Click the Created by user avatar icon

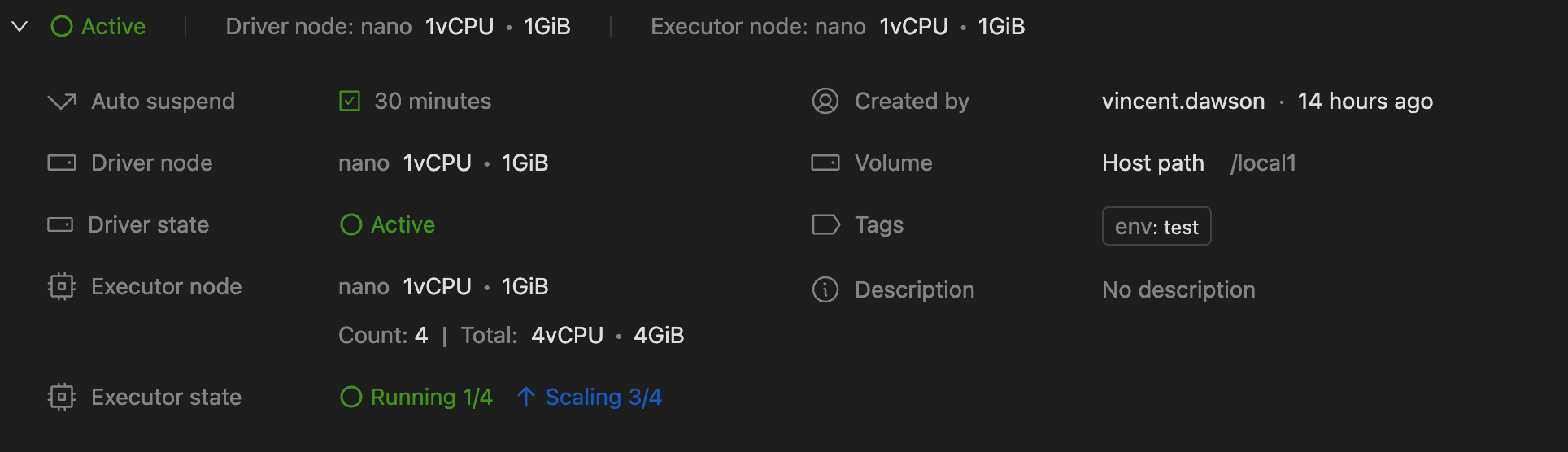click(825, 102)
